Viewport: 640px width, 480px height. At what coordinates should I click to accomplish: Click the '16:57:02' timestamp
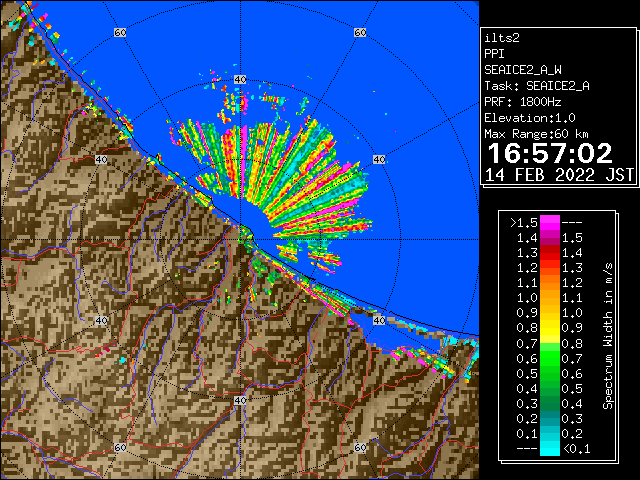550,153
